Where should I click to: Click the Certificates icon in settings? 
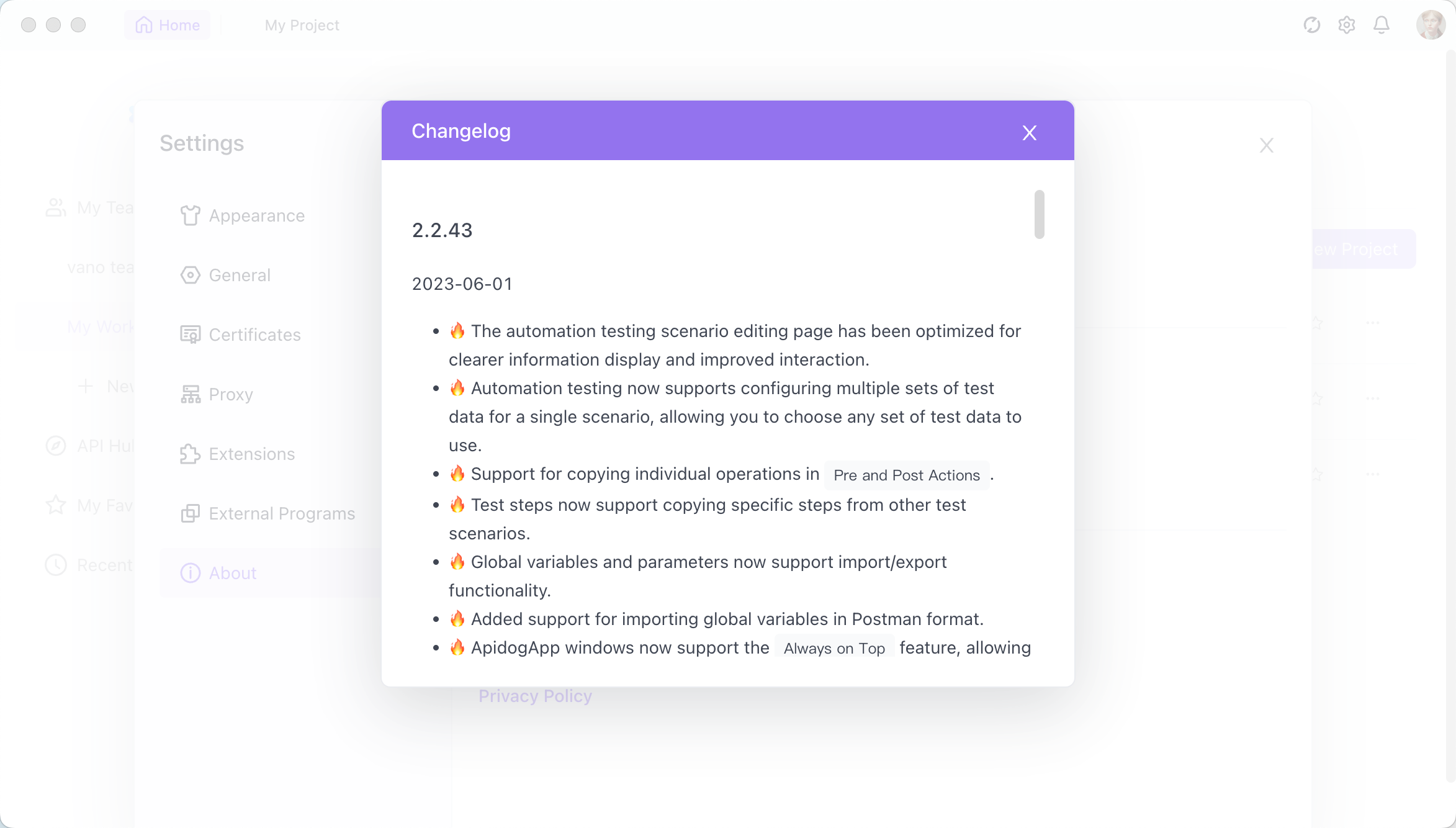[190, 335]
